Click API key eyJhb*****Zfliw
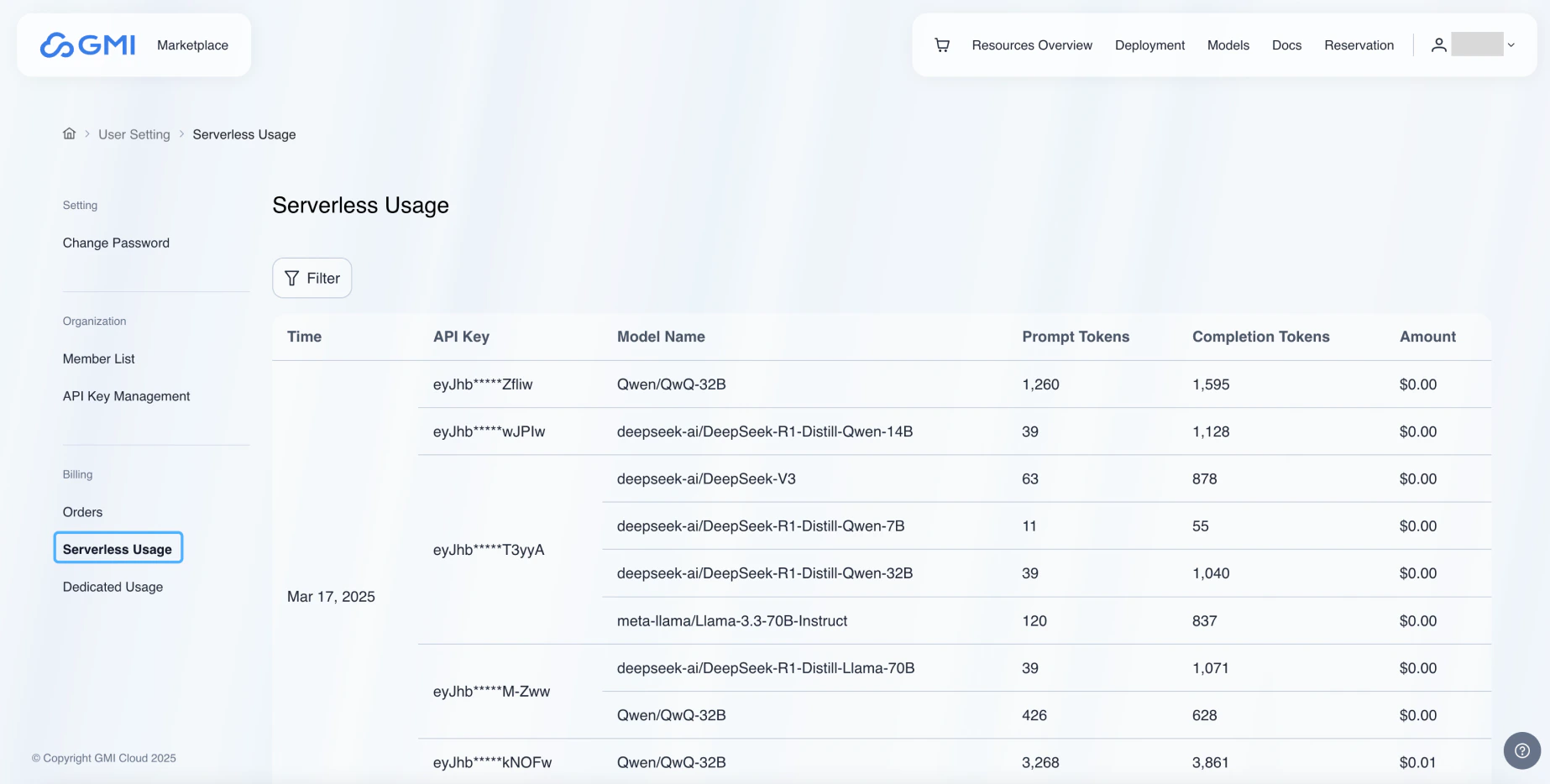 (483, 384)
